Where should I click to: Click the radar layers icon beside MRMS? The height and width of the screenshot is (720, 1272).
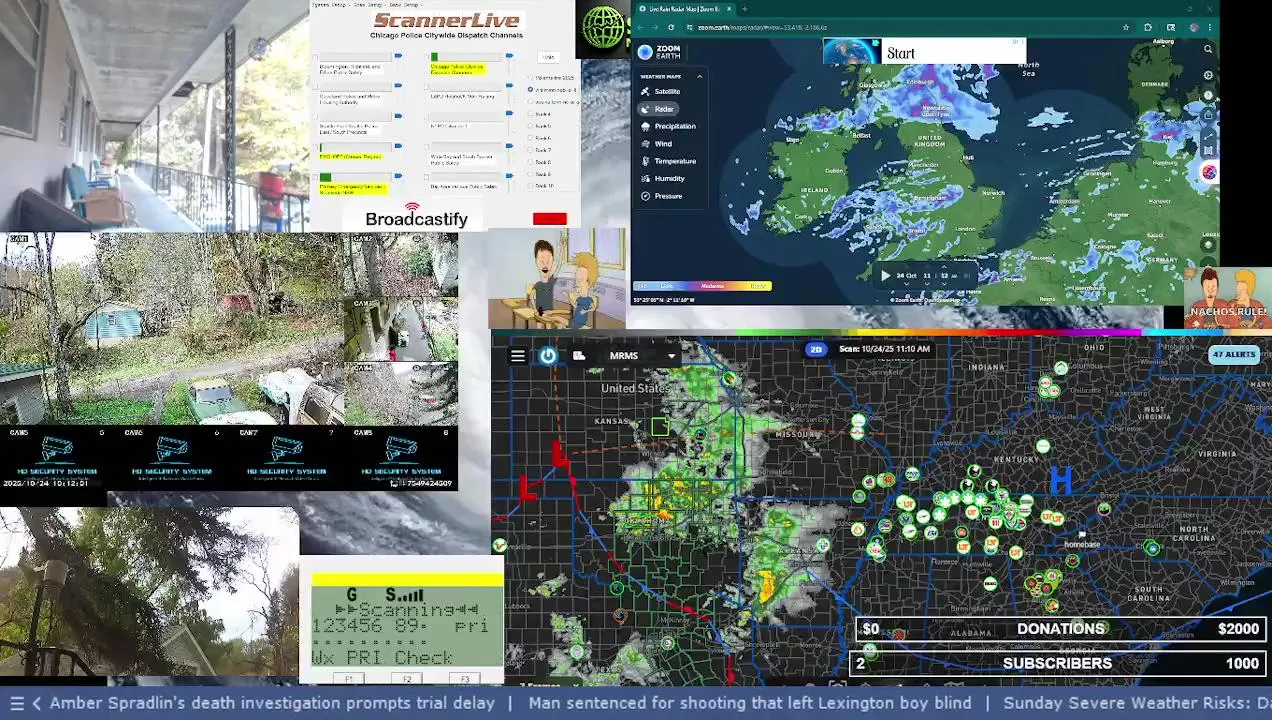tap(579, 355)
